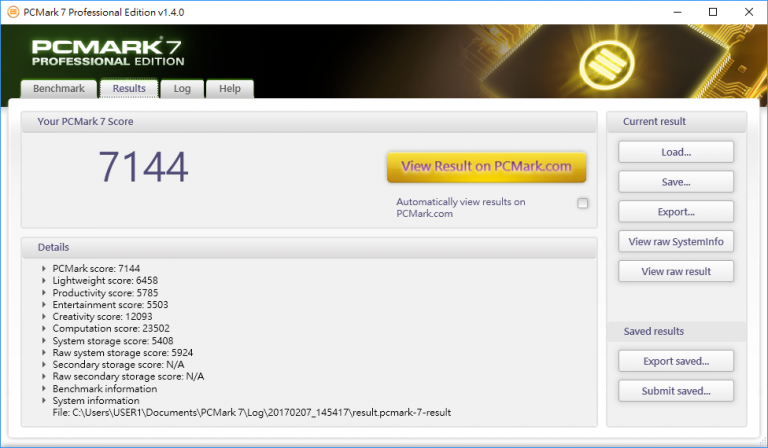Expand the Productivity score row
Image resolution: width=768 pixels, height=448 pixels.
point(44,293)
